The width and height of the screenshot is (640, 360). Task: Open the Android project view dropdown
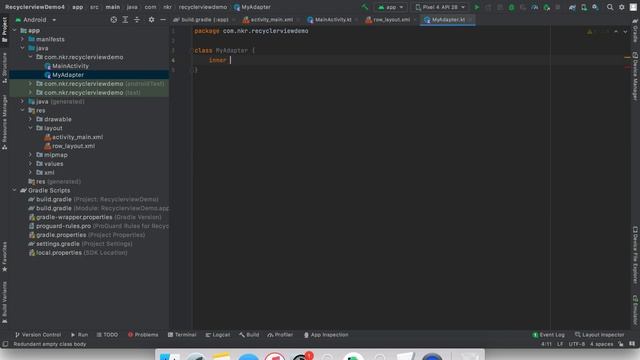(36, 20)
